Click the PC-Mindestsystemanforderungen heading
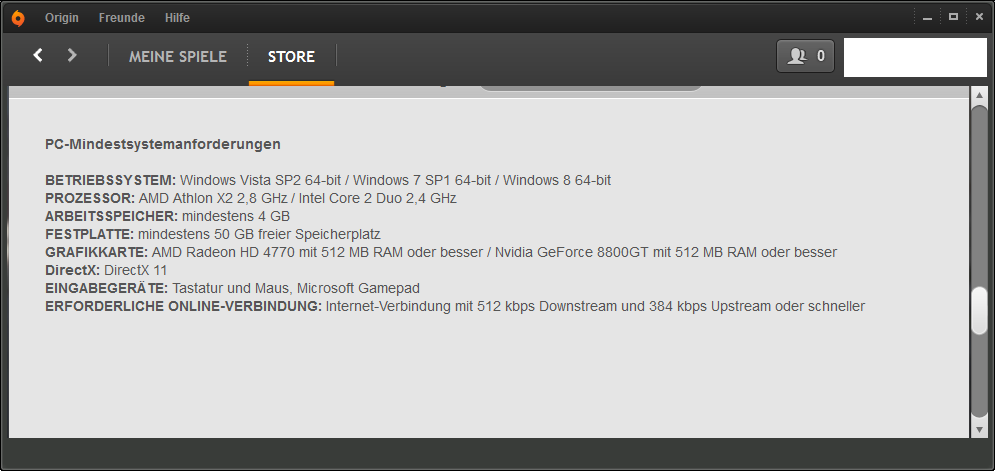Screen dimensions: 995x471 point(163,144)
